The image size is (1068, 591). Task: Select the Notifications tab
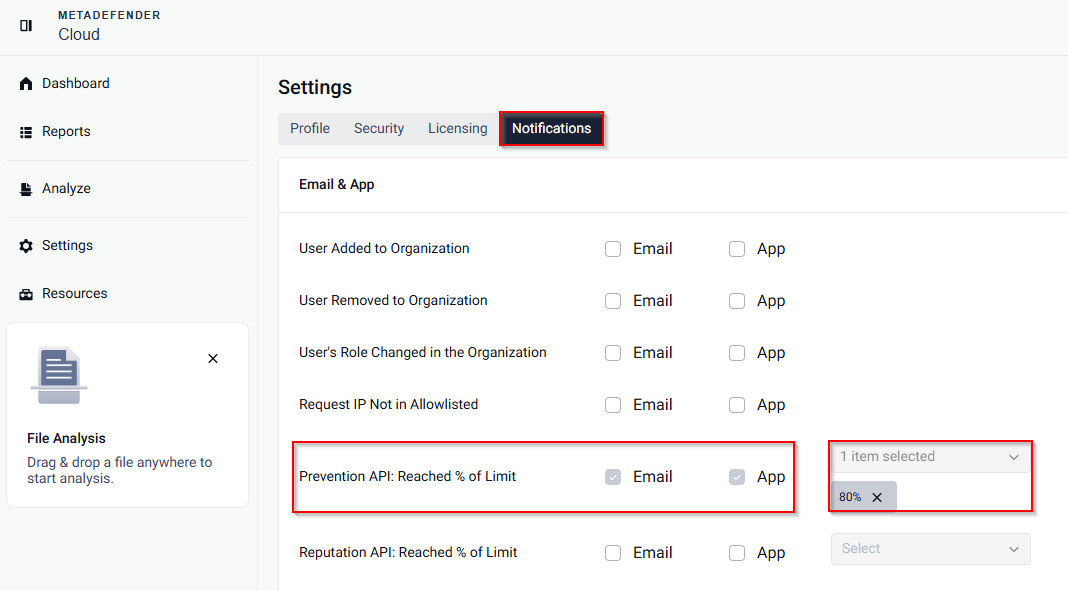click(551, 128)
